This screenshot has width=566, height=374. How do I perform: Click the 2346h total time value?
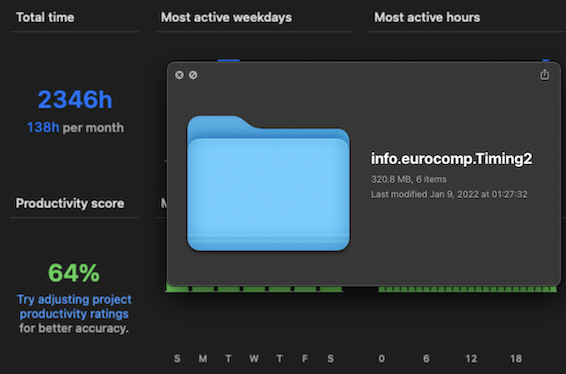coord(75,99)
